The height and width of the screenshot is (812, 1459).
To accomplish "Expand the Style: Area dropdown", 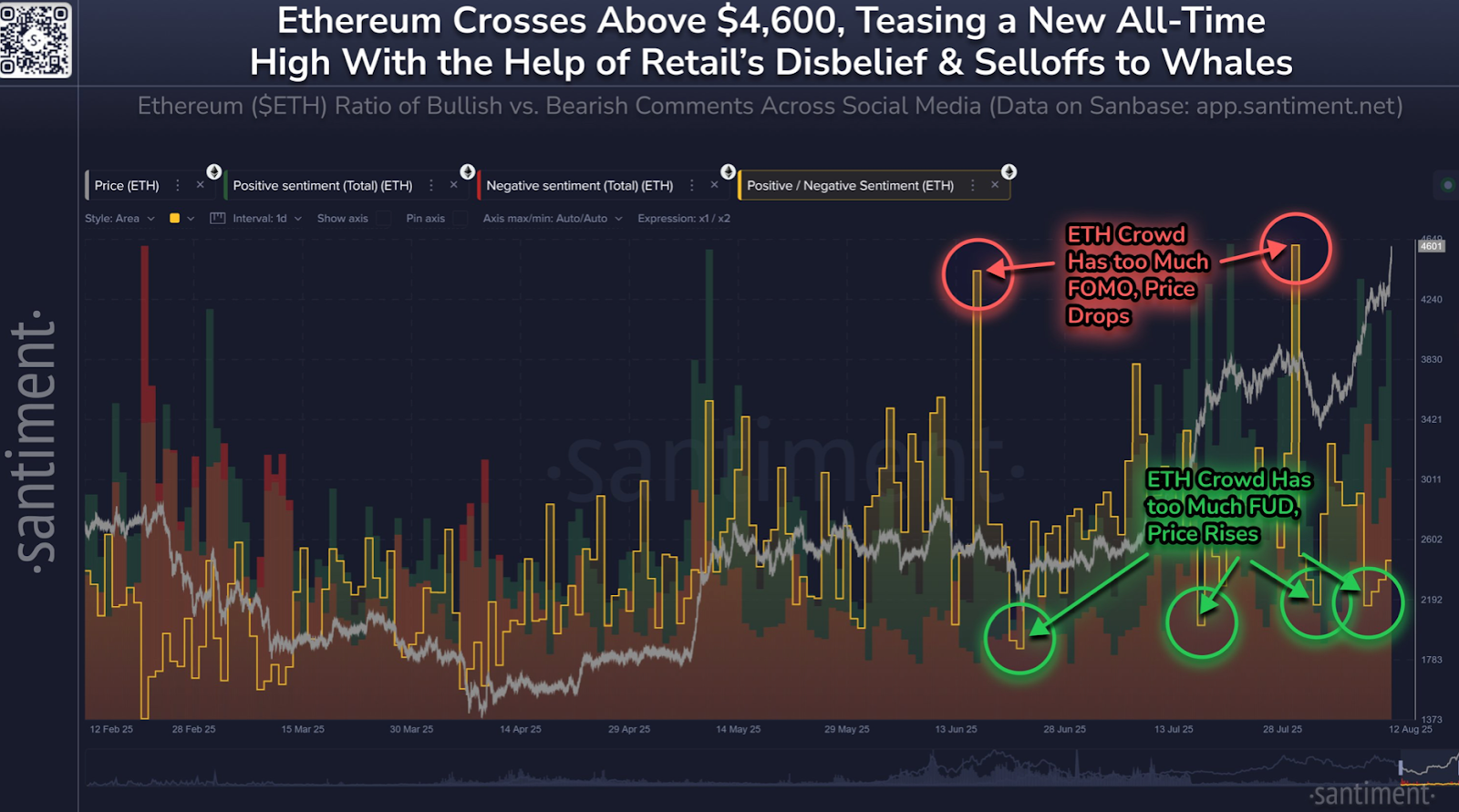I will pyautogui.click(x=119, y=219).
